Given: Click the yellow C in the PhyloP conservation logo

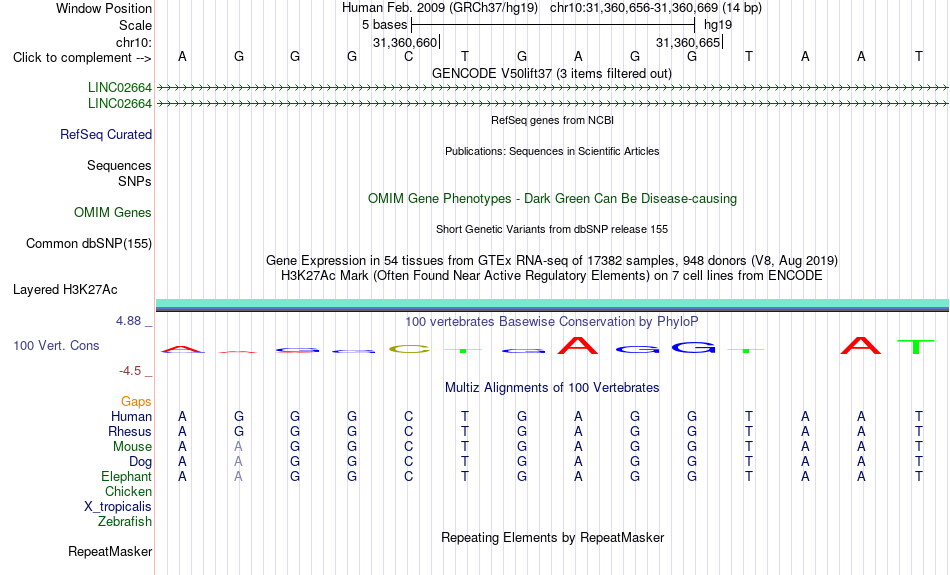Looking at the screenshot, I should coord(409,350).
